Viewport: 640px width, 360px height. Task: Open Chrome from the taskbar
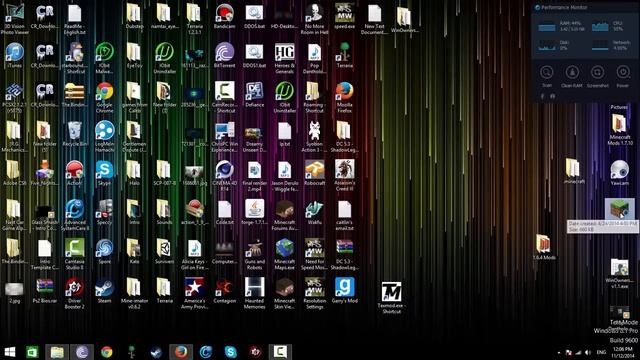107,352
